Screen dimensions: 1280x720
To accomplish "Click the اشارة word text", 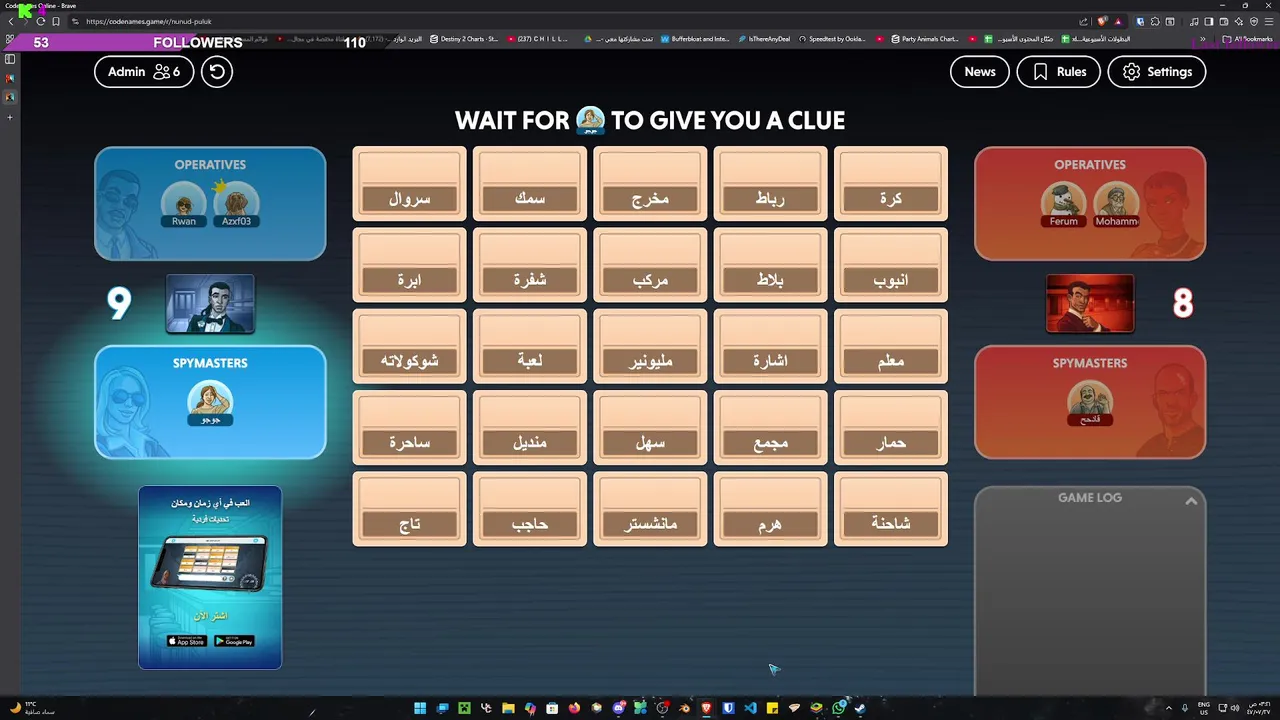I will (x=770, y=361).
